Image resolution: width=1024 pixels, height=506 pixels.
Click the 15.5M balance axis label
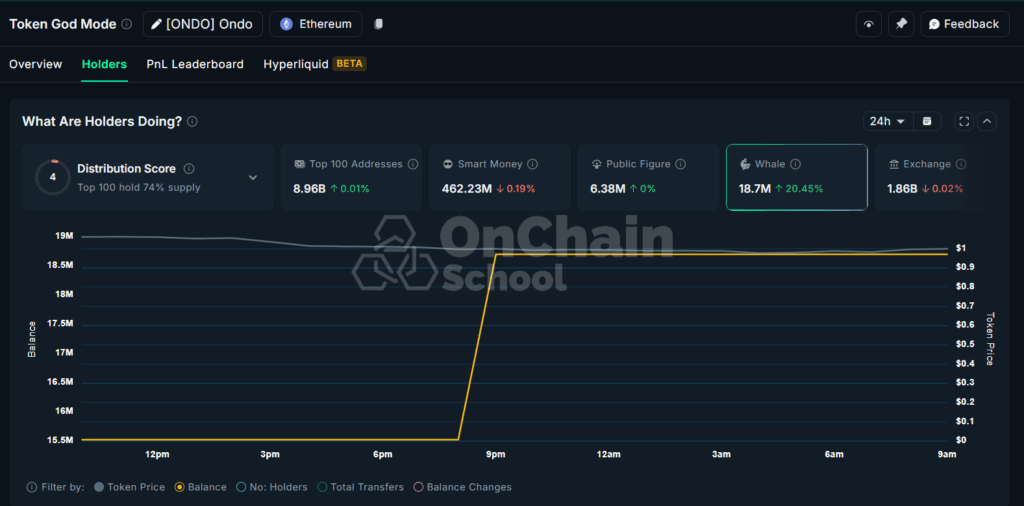click(x=59, y=440)
